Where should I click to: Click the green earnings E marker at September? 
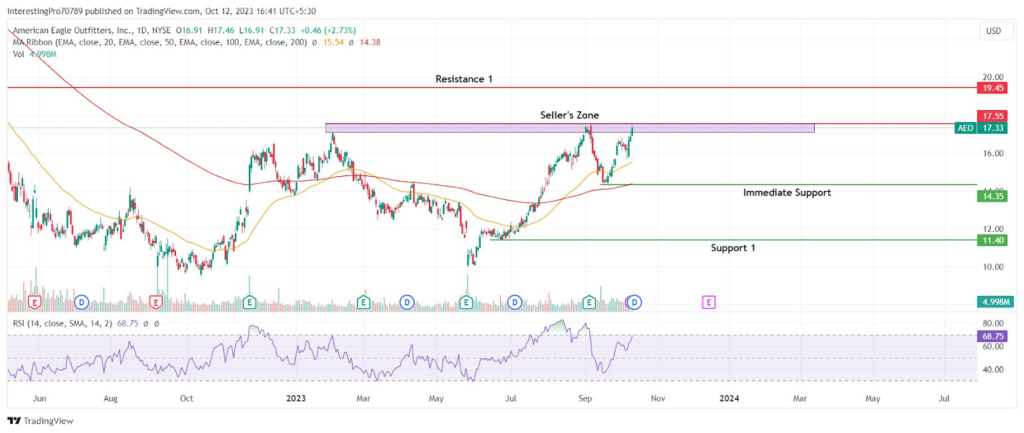click(x=589, y=302)
